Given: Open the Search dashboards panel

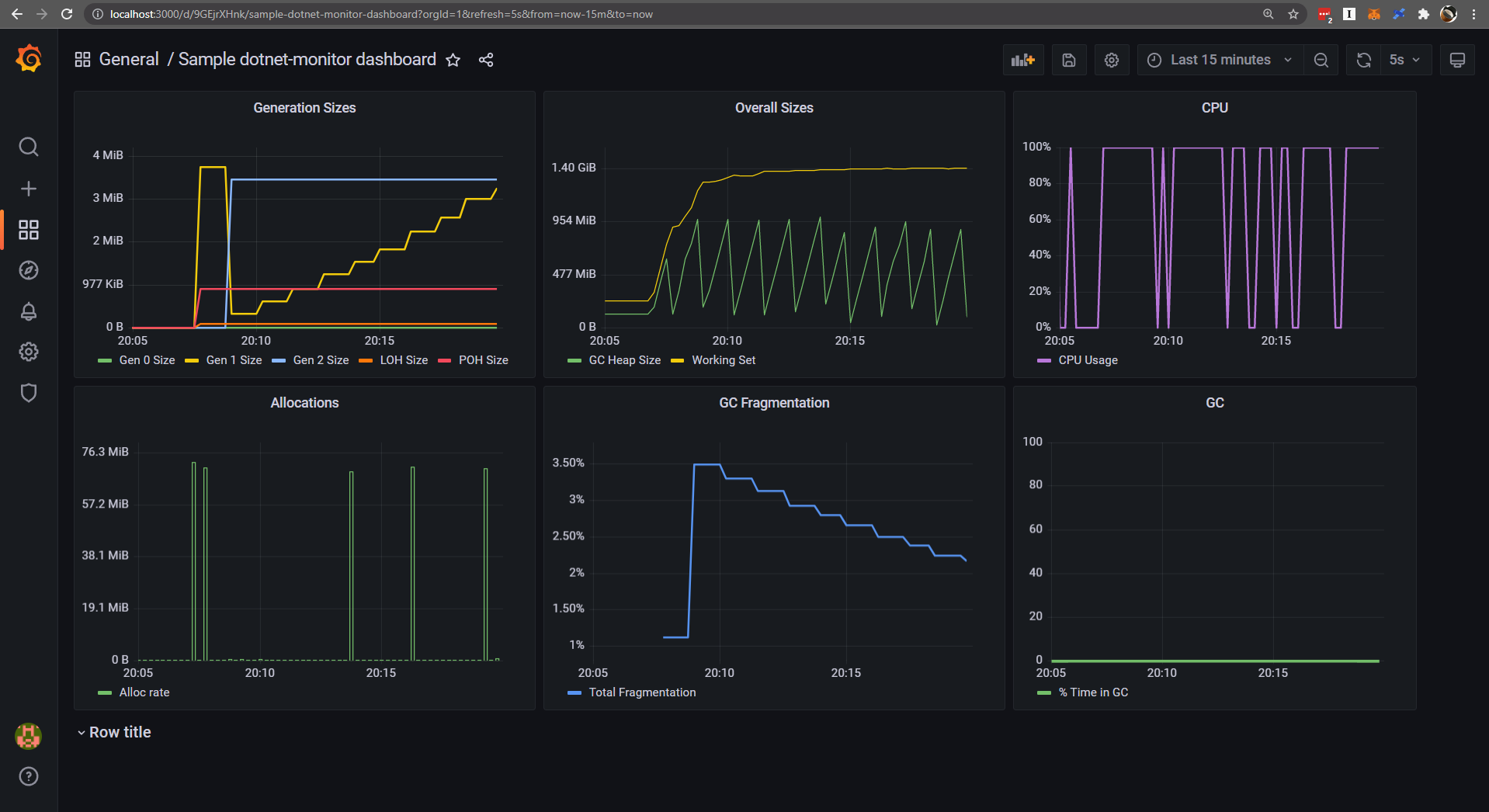Looking at the screenshot, I should pos(29,147).
